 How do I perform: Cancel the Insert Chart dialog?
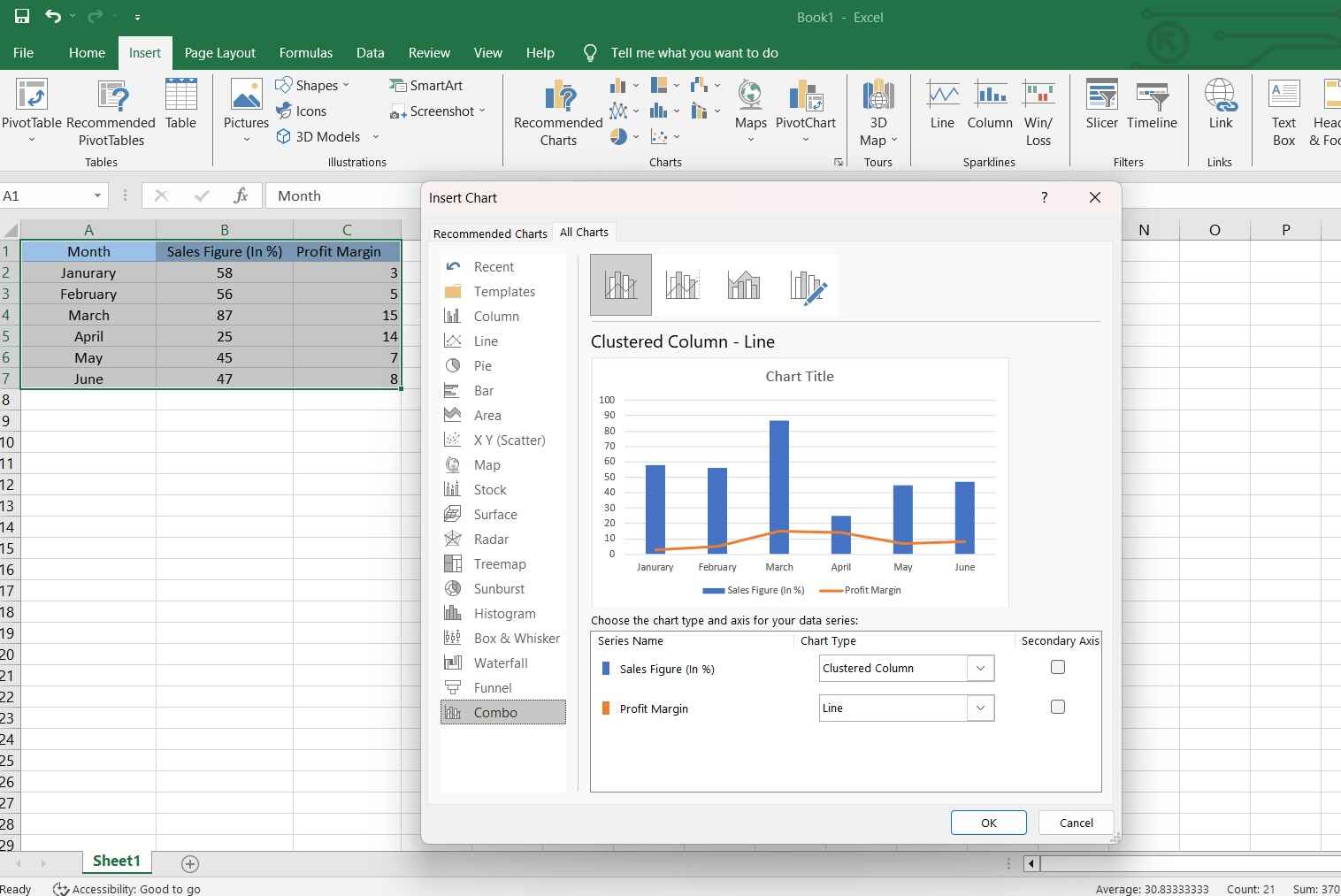1077,823
